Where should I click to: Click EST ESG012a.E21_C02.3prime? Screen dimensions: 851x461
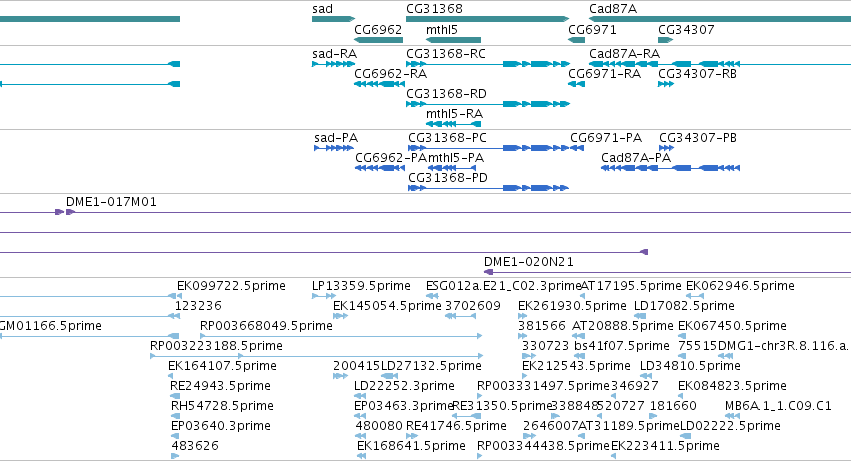point(432,296)
